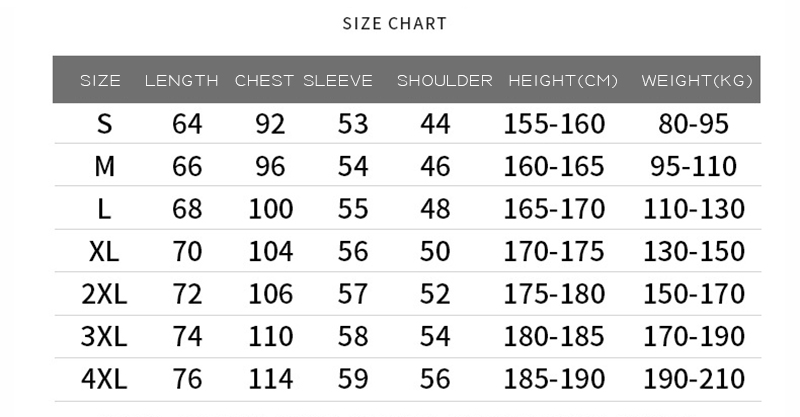Select chest value 104 for XL
The height and width of the screenshot is (417, 800).
click(270, 251)
